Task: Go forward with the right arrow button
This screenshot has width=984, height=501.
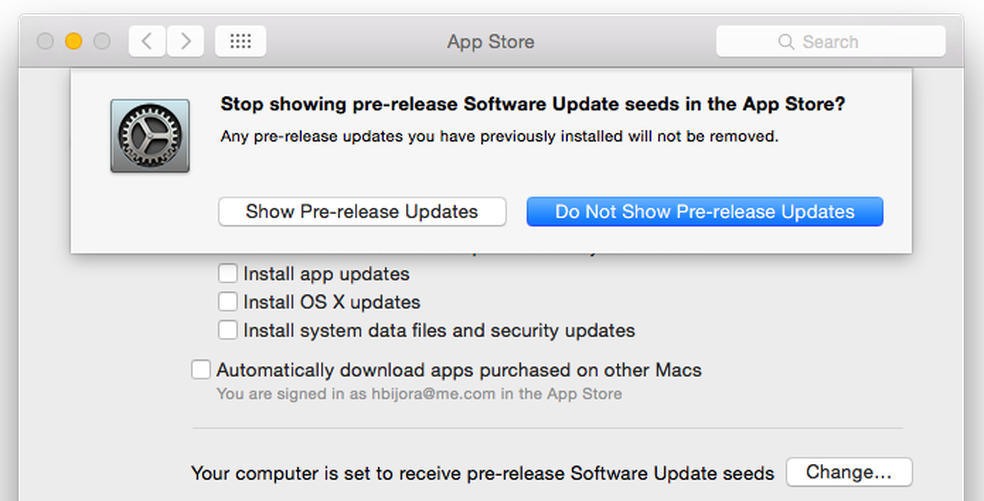Action: pos(184,41)
